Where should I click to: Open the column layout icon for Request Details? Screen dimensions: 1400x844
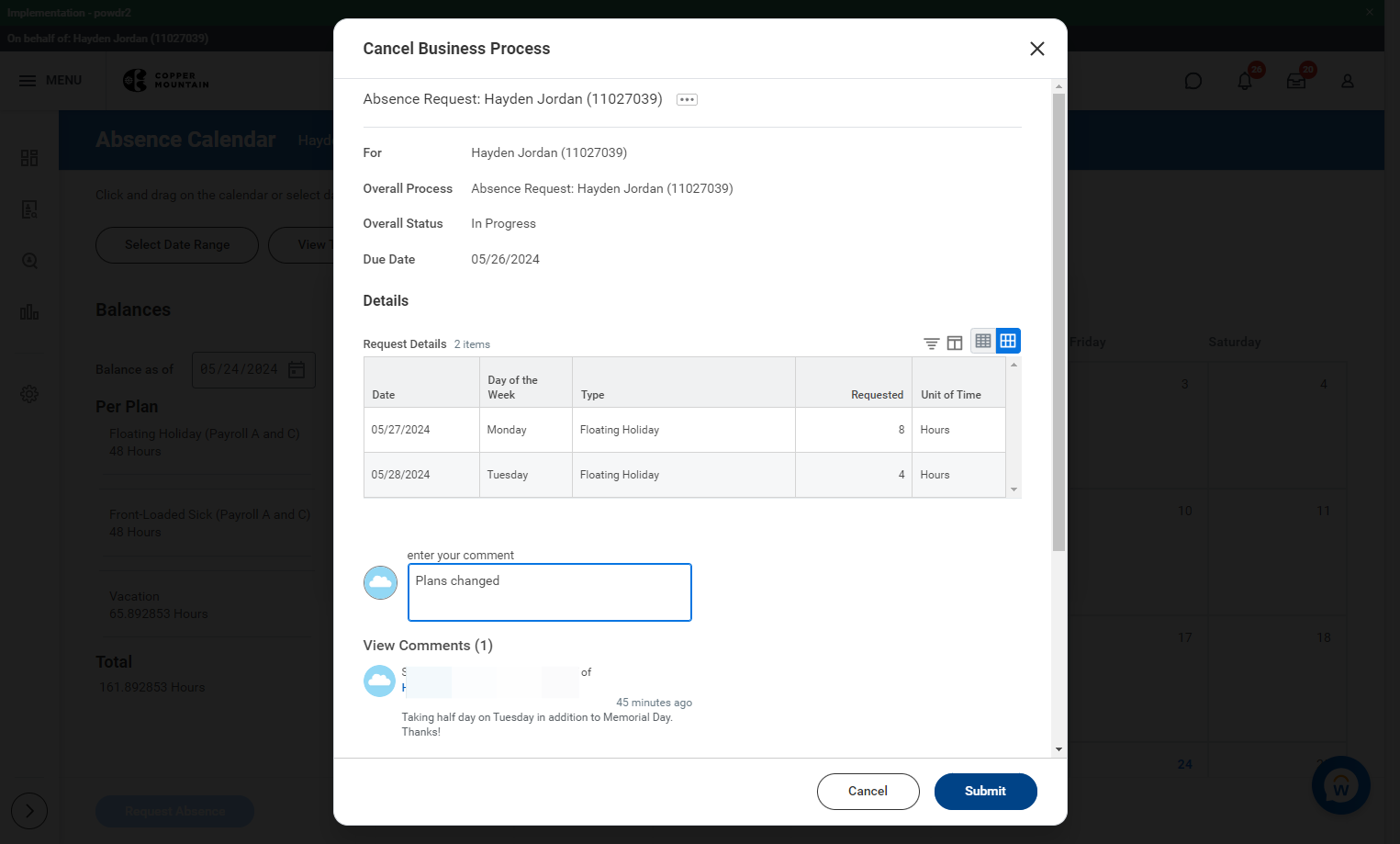click(x=955, y=343)
